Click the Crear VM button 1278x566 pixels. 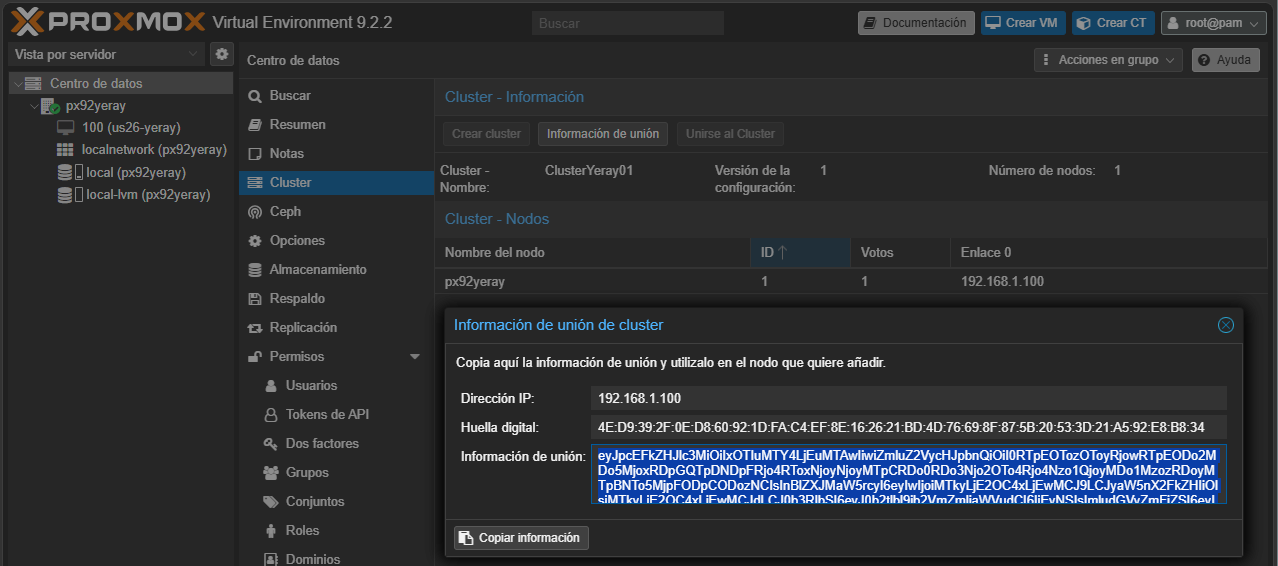pyautogui.click(x=1023, y=23)
